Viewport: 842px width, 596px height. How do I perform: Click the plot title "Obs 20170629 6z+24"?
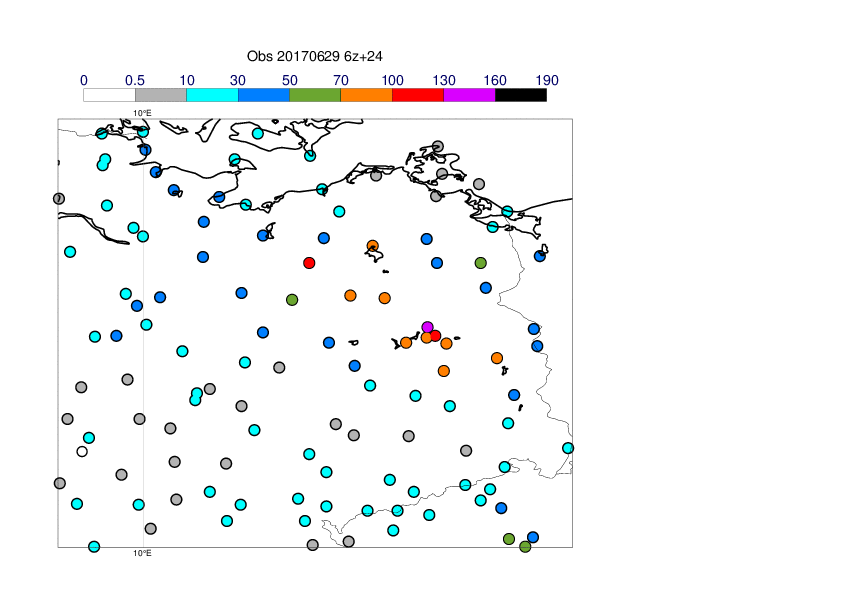tap(315, 56)
